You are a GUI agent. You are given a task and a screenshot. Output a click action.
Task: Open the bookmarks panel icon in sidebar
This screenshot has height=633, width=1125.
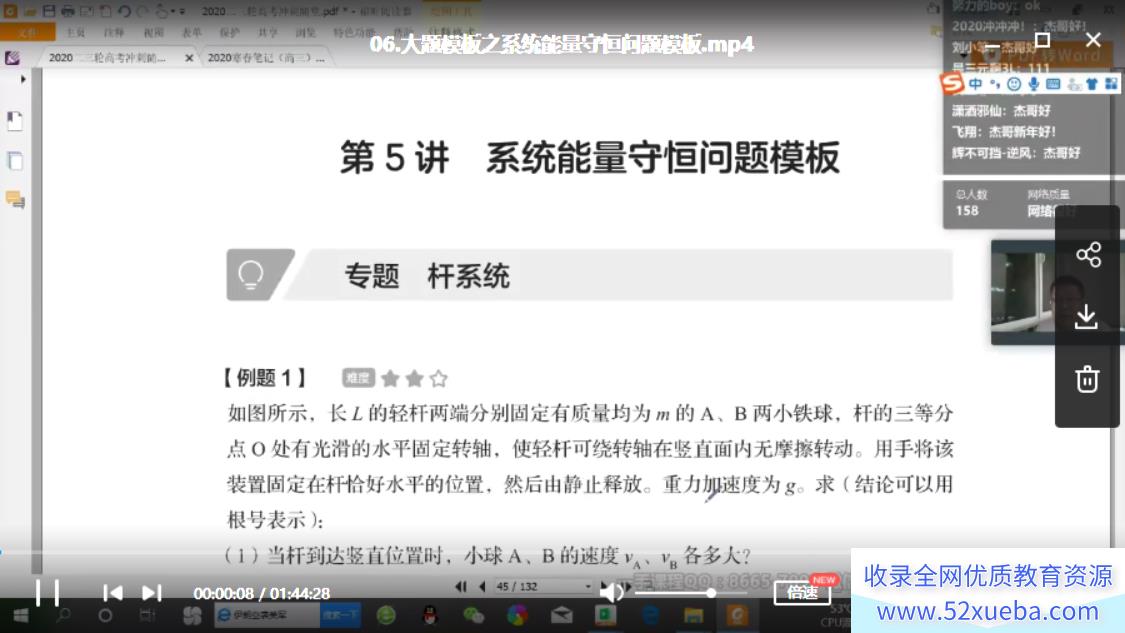pyautogui.click(x=14, y=121)
